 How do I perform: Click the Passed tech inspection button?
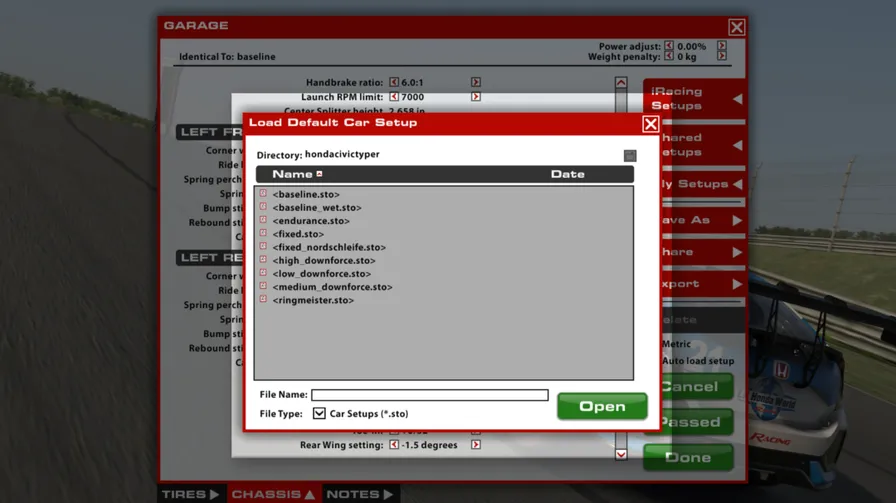[696, 422]
